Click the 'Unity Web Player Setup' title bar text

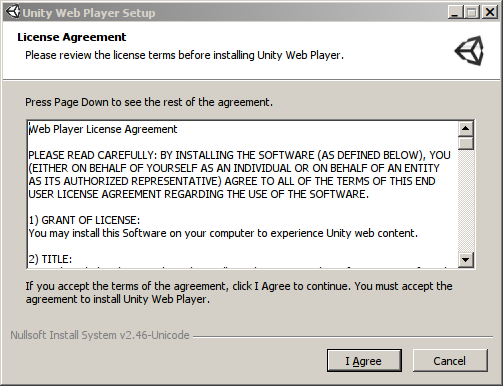(89, 13)
